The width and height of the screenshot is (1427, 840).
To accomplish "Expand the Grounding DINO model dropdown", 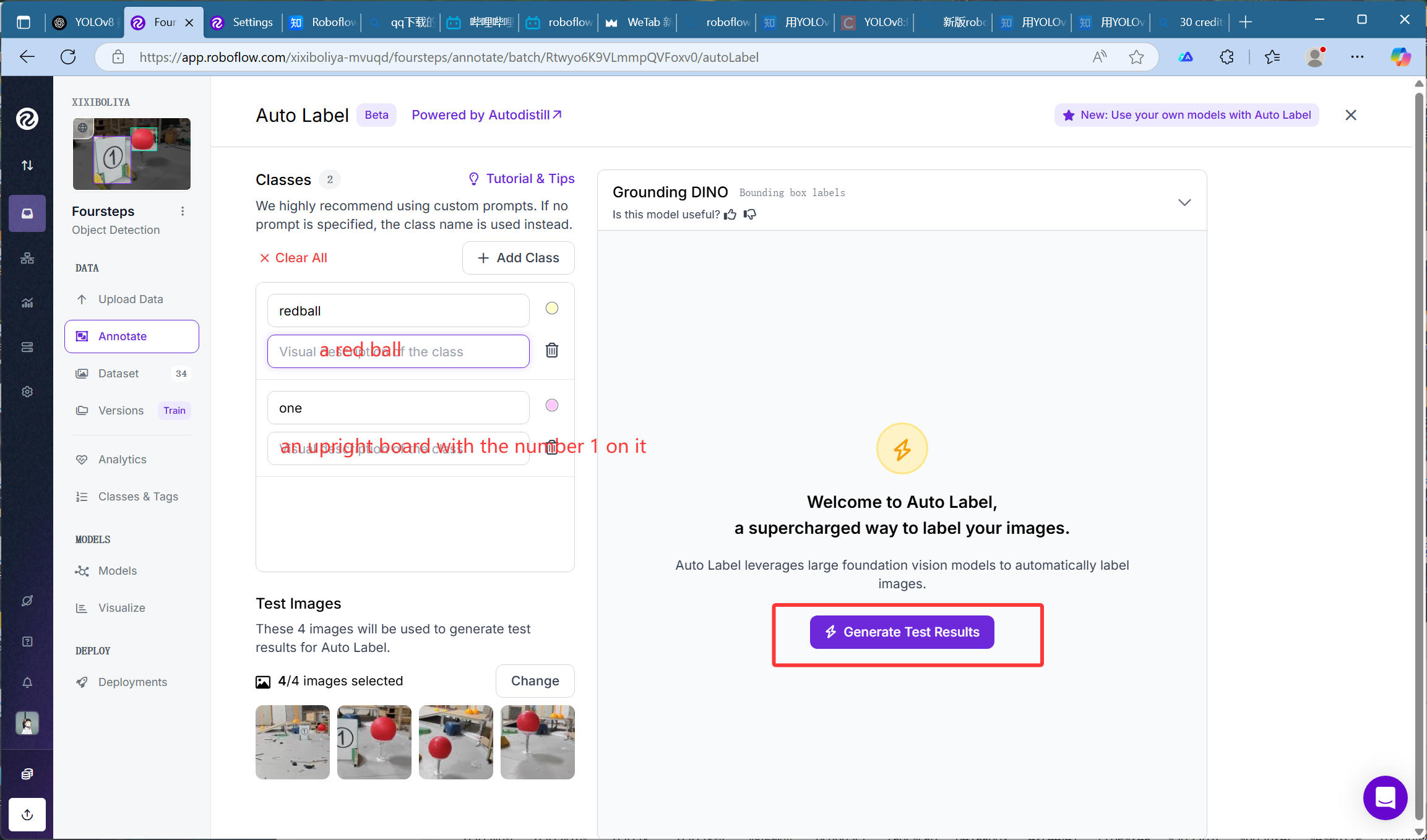I will [1184, 203].
